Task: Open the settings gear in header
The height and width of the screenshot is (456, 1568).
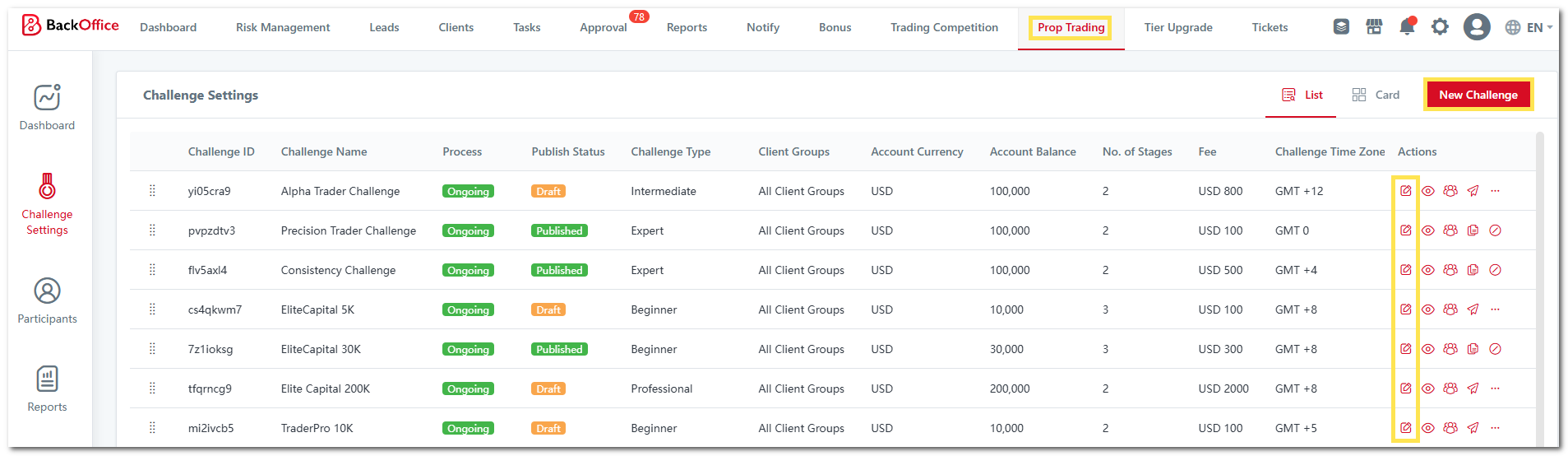Action: point(1440,27)
